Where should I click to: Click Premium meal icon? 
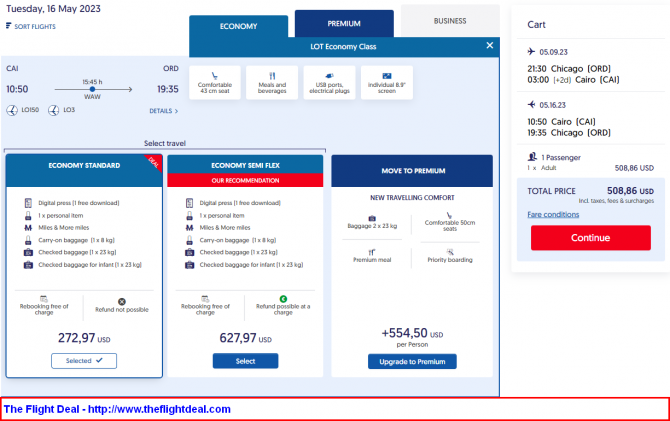click(x=372, y=252)
